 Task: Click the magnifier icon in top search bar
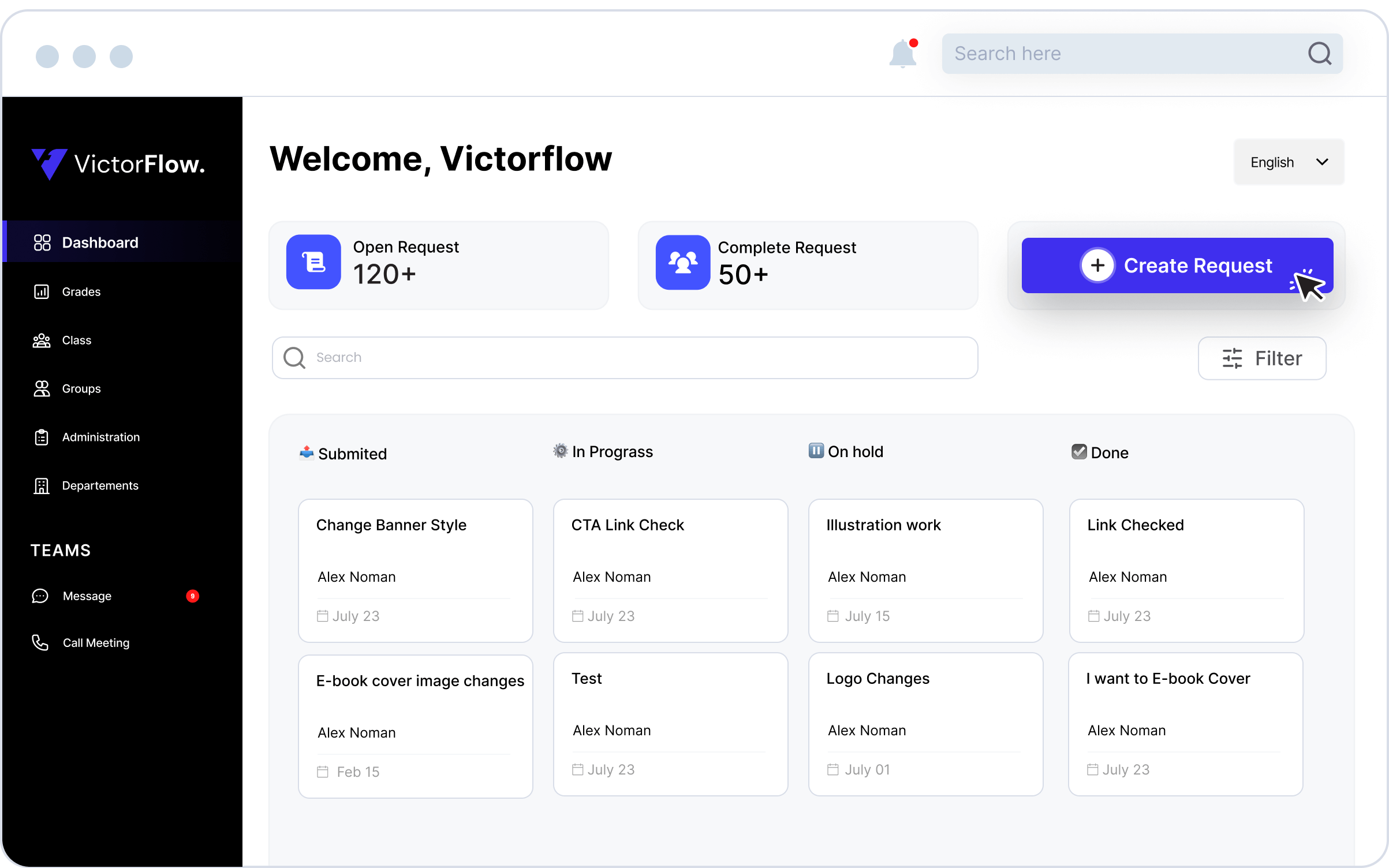click(1319, 54)
